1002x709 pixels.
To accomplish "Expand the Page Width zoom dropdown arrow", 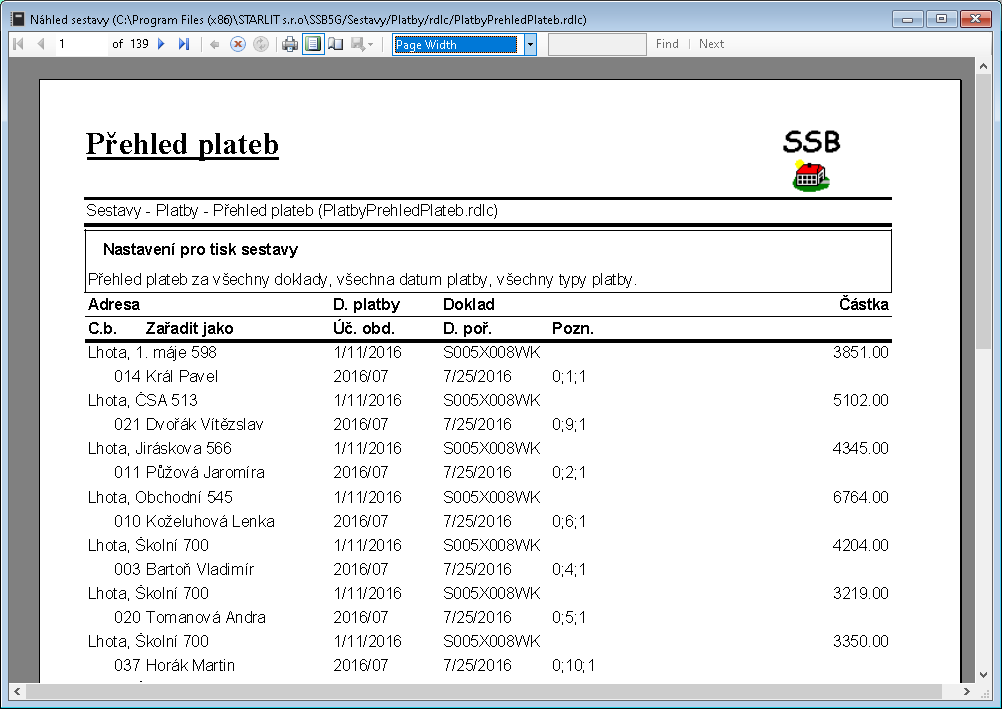I will pos(530,44).
